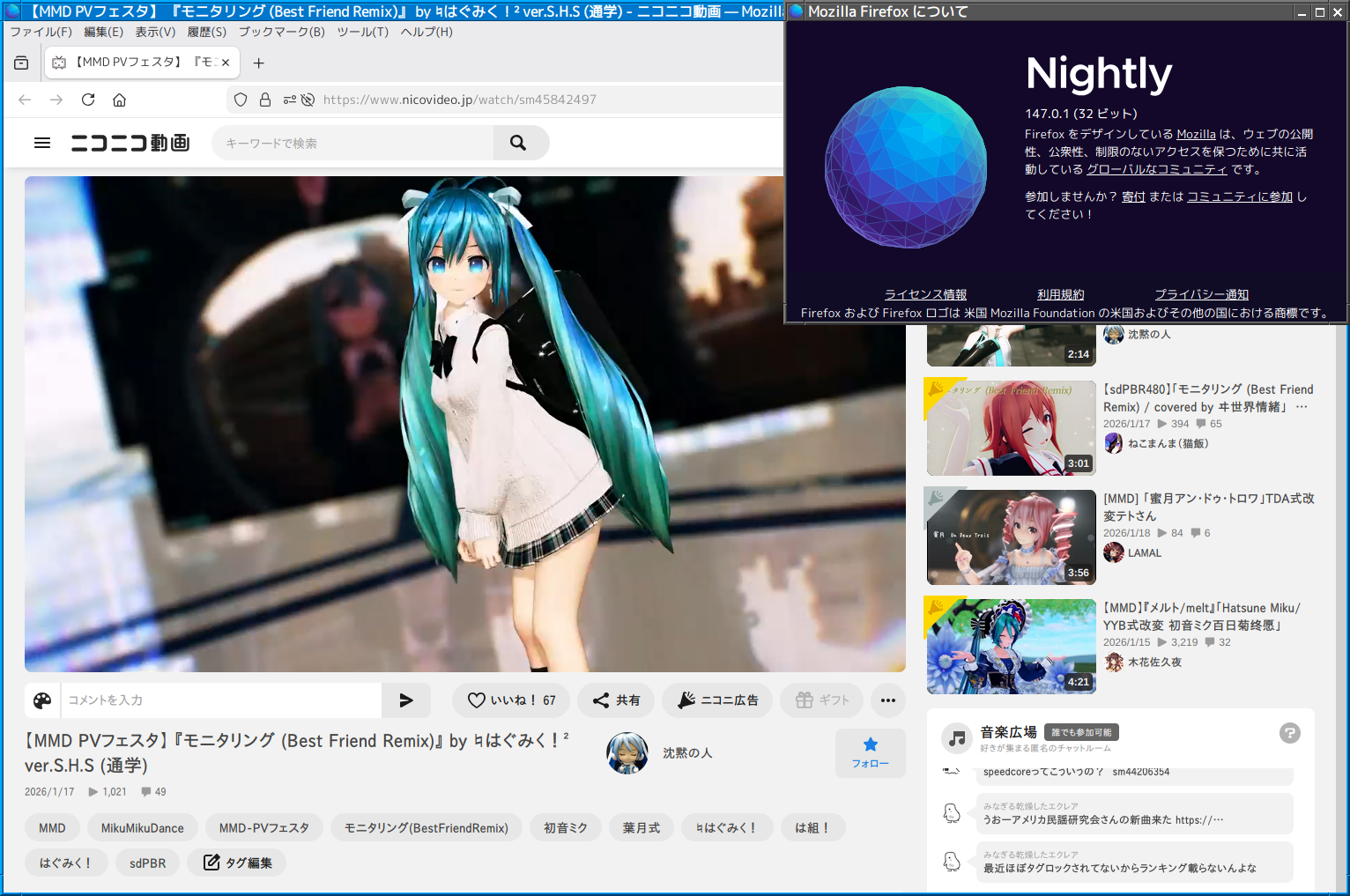Click the search magnifier button
The image size is (1350, 896).
click(518, 143)
